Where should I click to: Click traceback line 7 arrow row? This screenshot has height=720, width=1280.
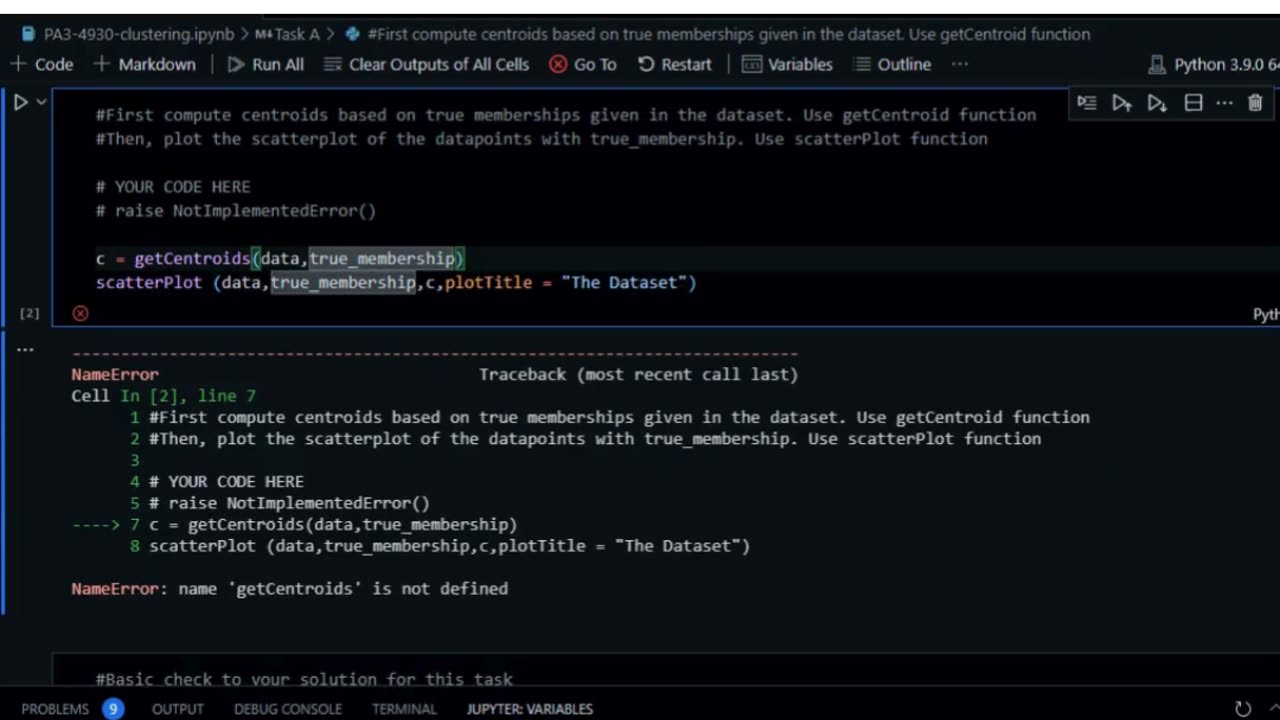(295, 524)
